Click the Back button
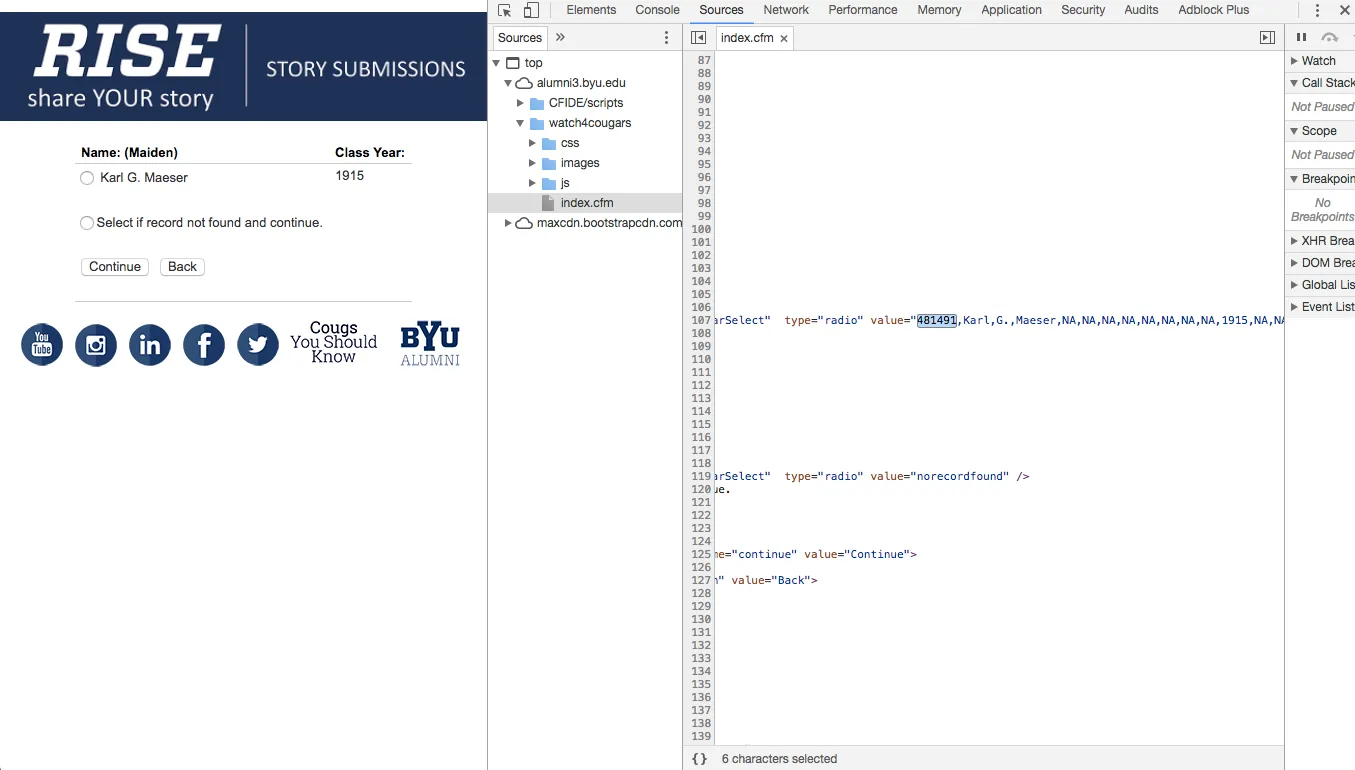Viewport: 1355px width, 770px height. 182,267
